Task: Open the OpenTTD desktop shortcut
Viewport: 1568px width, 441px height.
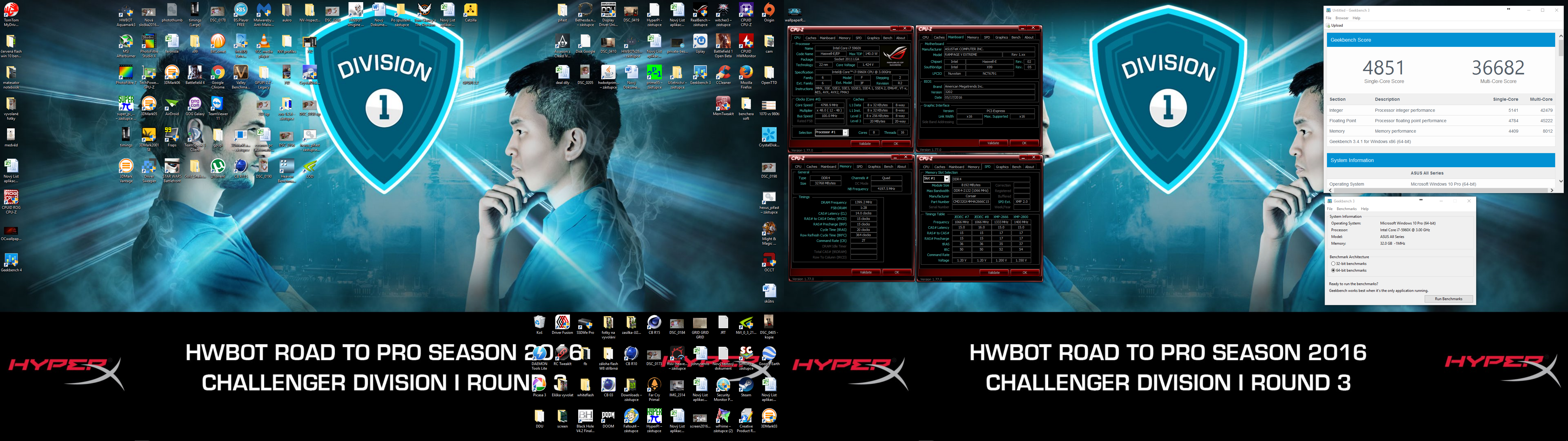Action: point(769,75)
